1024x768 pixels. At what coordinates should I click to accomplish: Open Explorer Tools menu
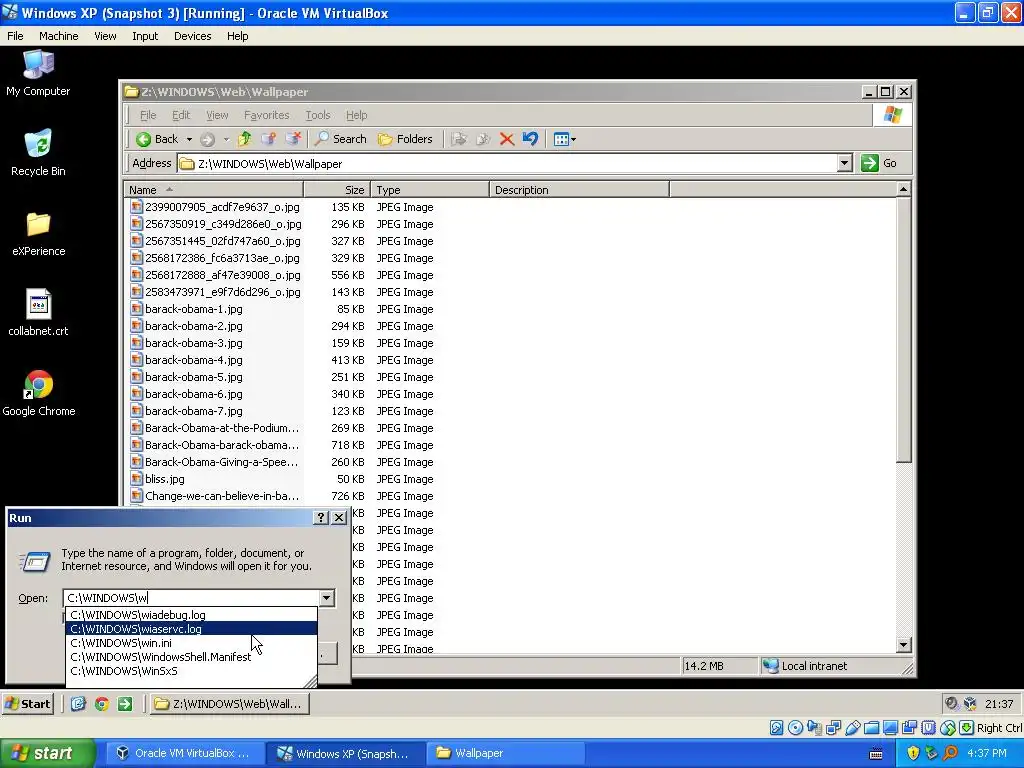pos(318,115)
